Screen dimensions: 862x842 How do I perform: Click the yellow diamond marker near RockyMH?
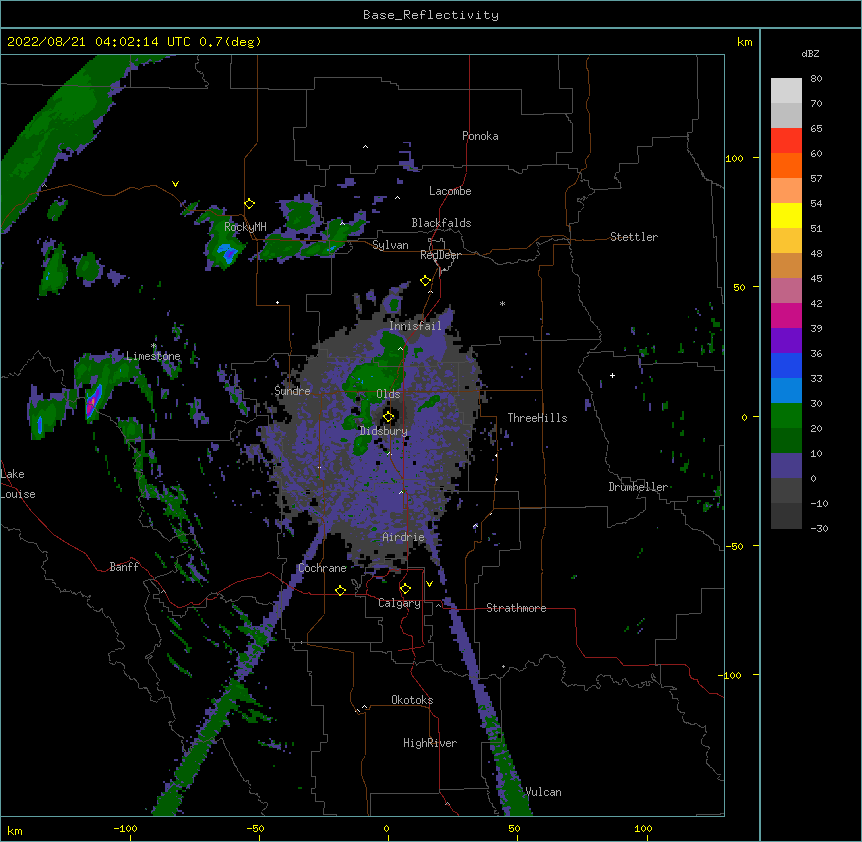pos(250,204)
